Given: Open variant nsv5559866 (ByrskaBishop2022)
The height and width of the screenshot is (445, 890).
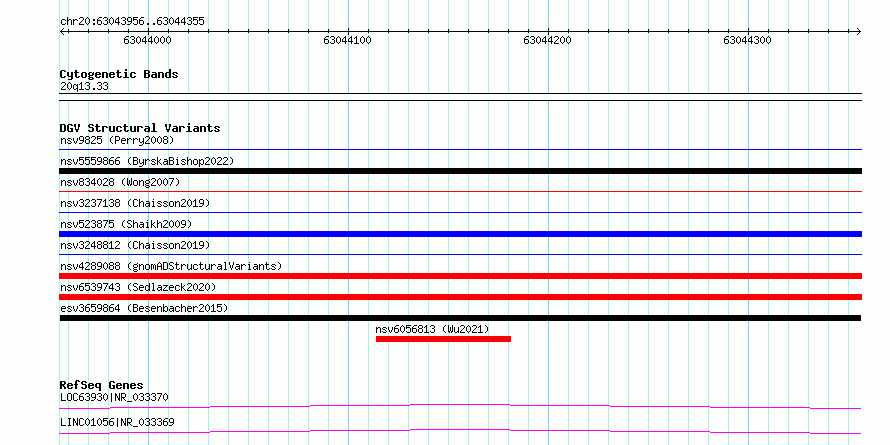Looking at the screenshot, I should point(147,161).
